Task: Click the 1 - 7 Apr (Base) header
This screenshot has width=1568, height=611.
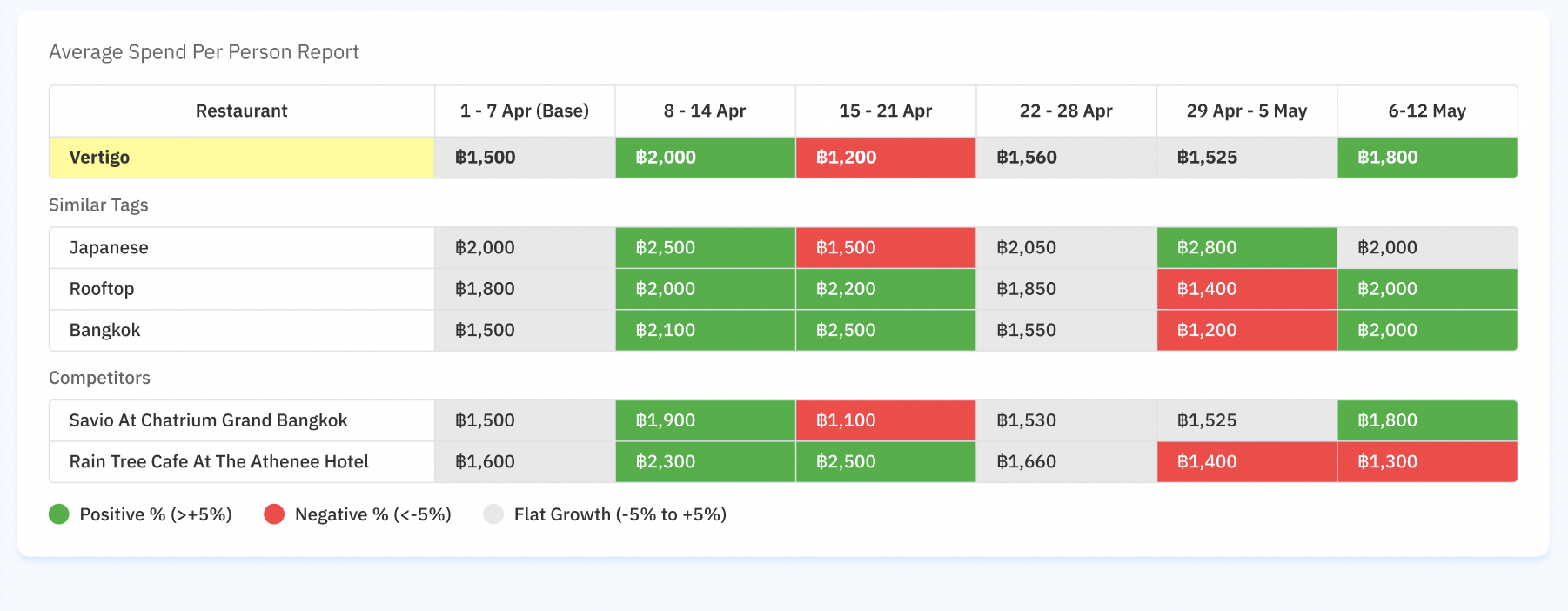Action: pos(524,111)
